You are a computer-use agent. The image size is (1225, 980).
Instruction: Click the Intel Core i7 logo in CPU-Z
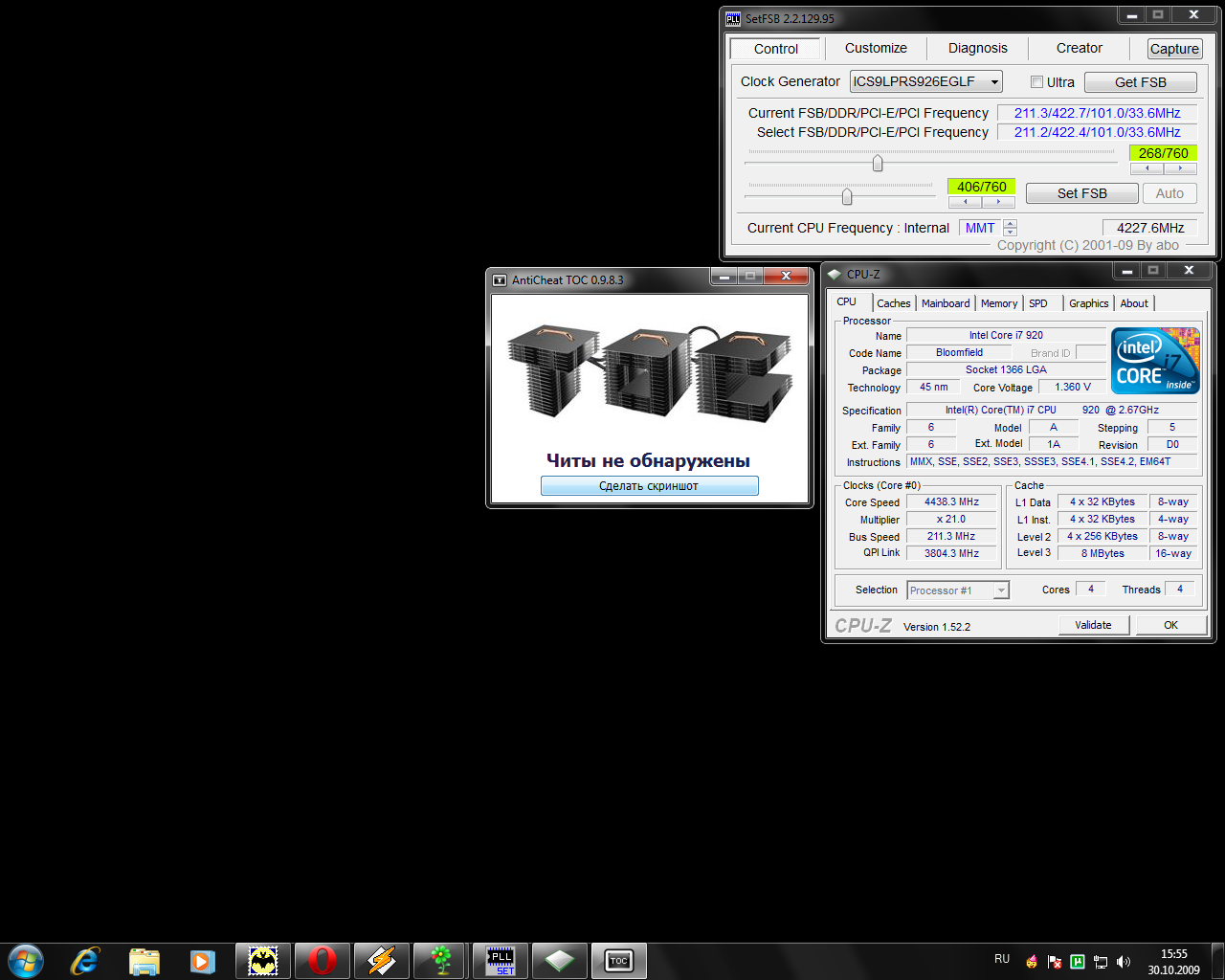point(1156,360)
